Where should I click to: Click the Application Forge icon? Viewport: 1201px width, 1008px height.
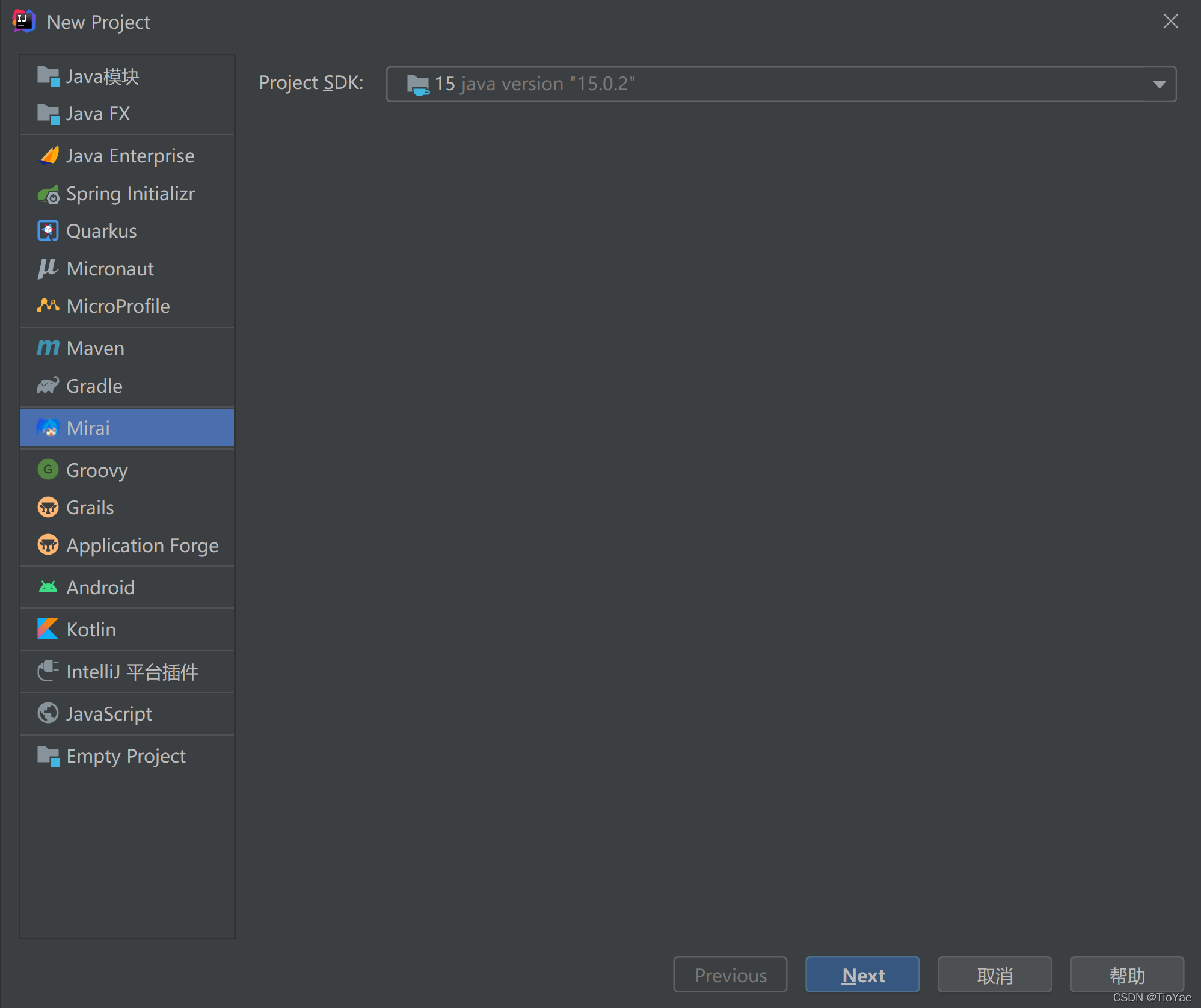coord(48,545)
